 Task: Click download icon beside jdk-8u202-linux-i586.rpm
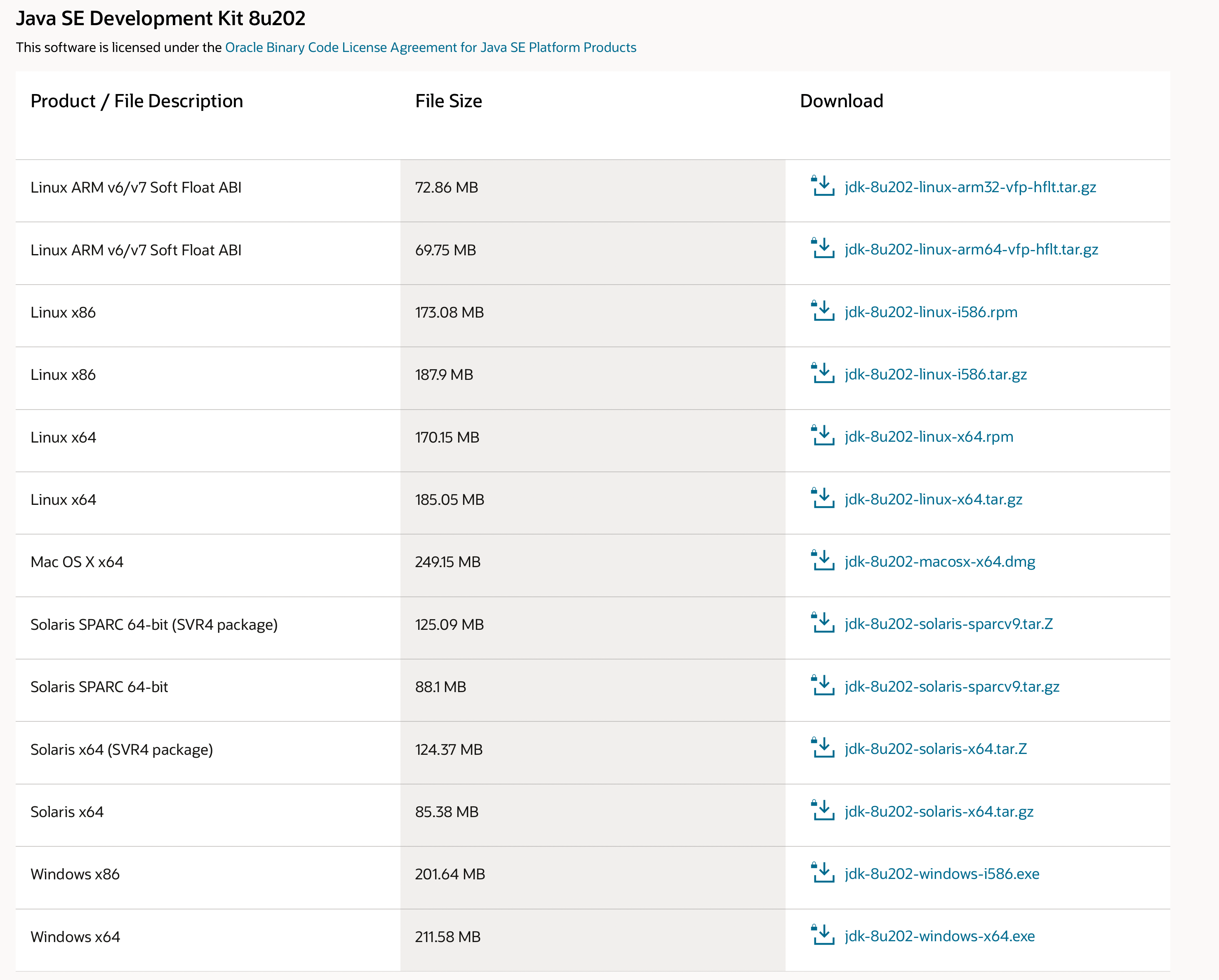click(823, 311)
